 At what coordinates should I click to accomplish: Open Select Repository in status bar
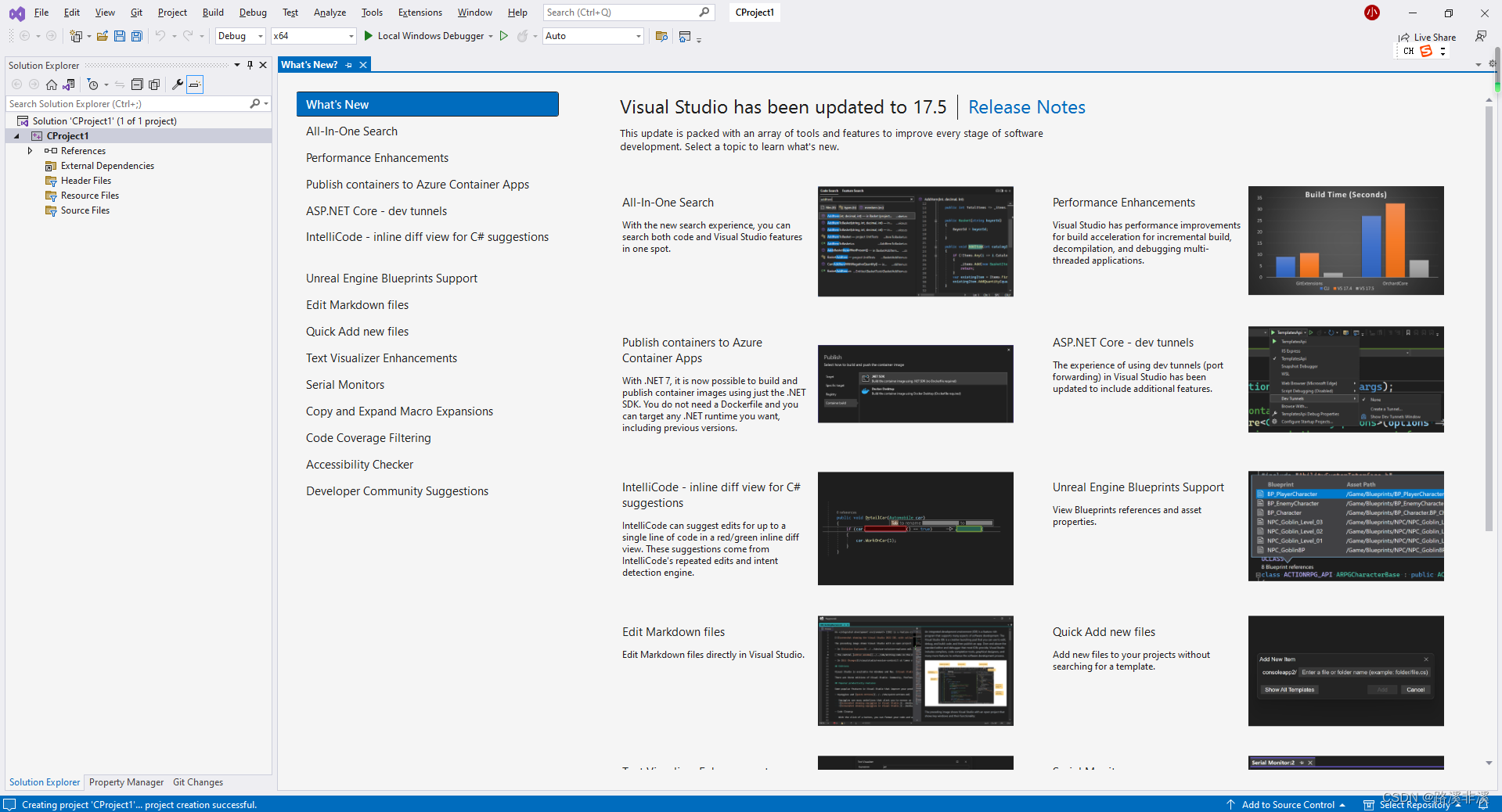coord(1413,804)
